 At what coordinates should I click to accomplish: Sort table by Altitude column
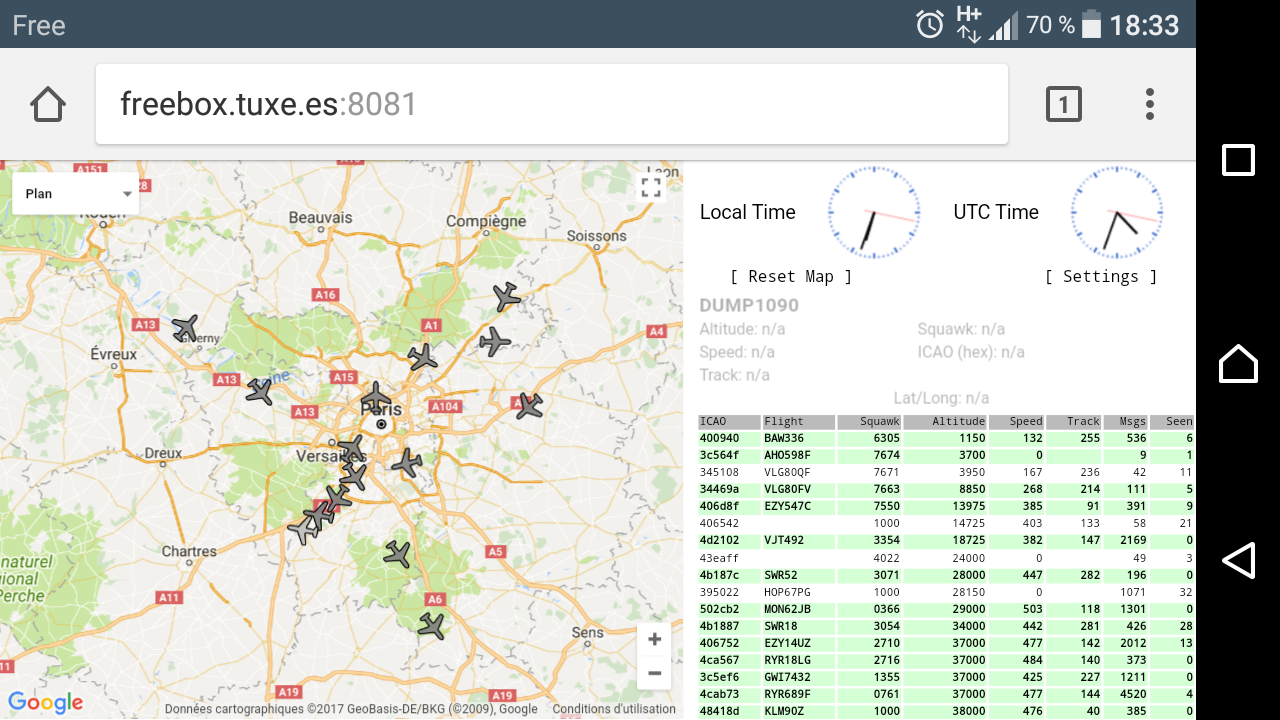point(946,422)
